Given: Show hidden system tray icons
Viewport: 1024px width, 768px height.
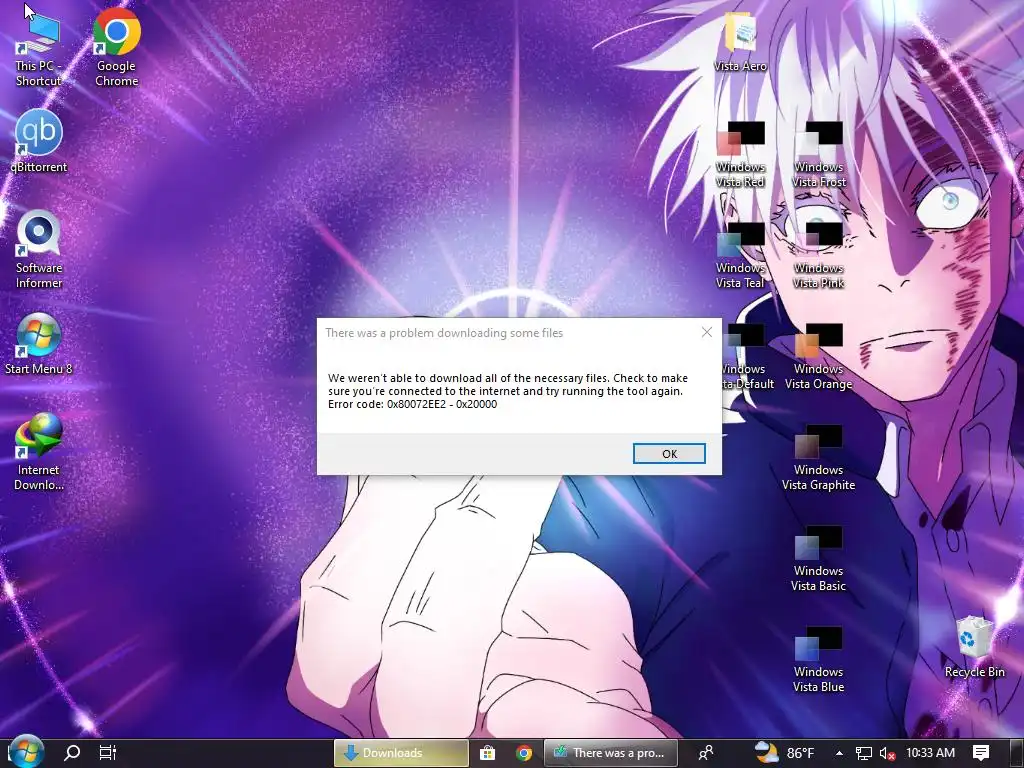Looking at the screenshot, I should pos(839,753).
